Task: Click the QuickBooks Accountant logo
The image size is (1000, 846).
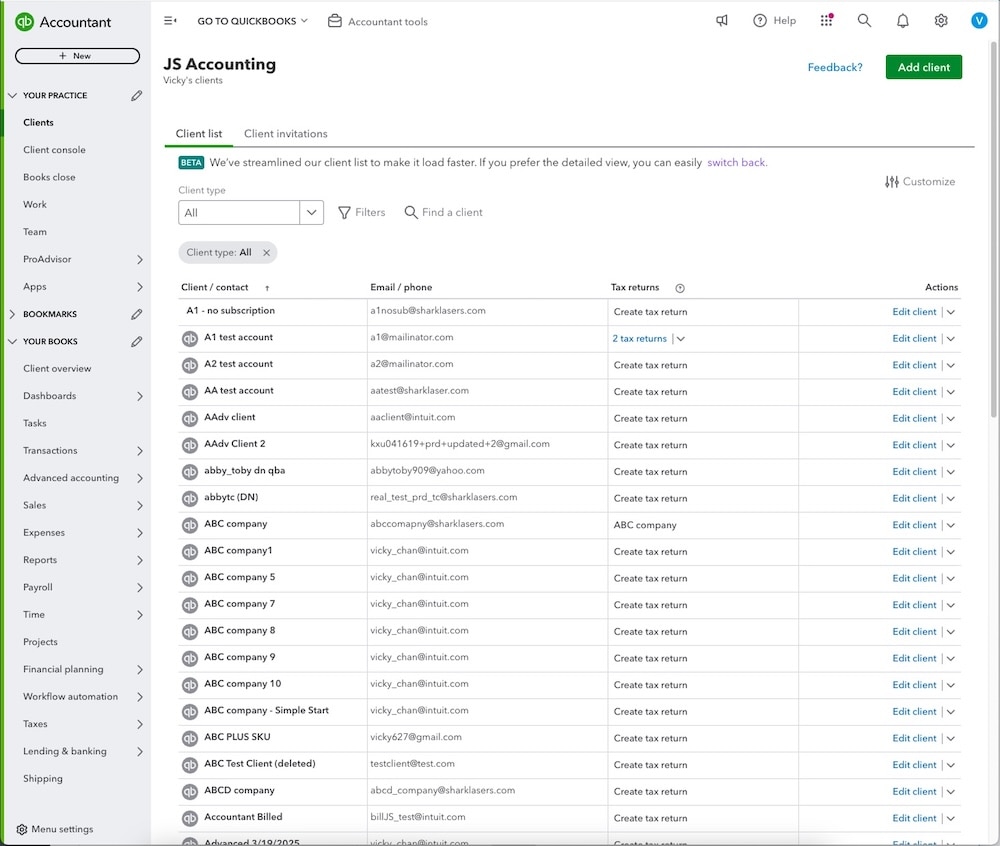Action: [60, 20]
